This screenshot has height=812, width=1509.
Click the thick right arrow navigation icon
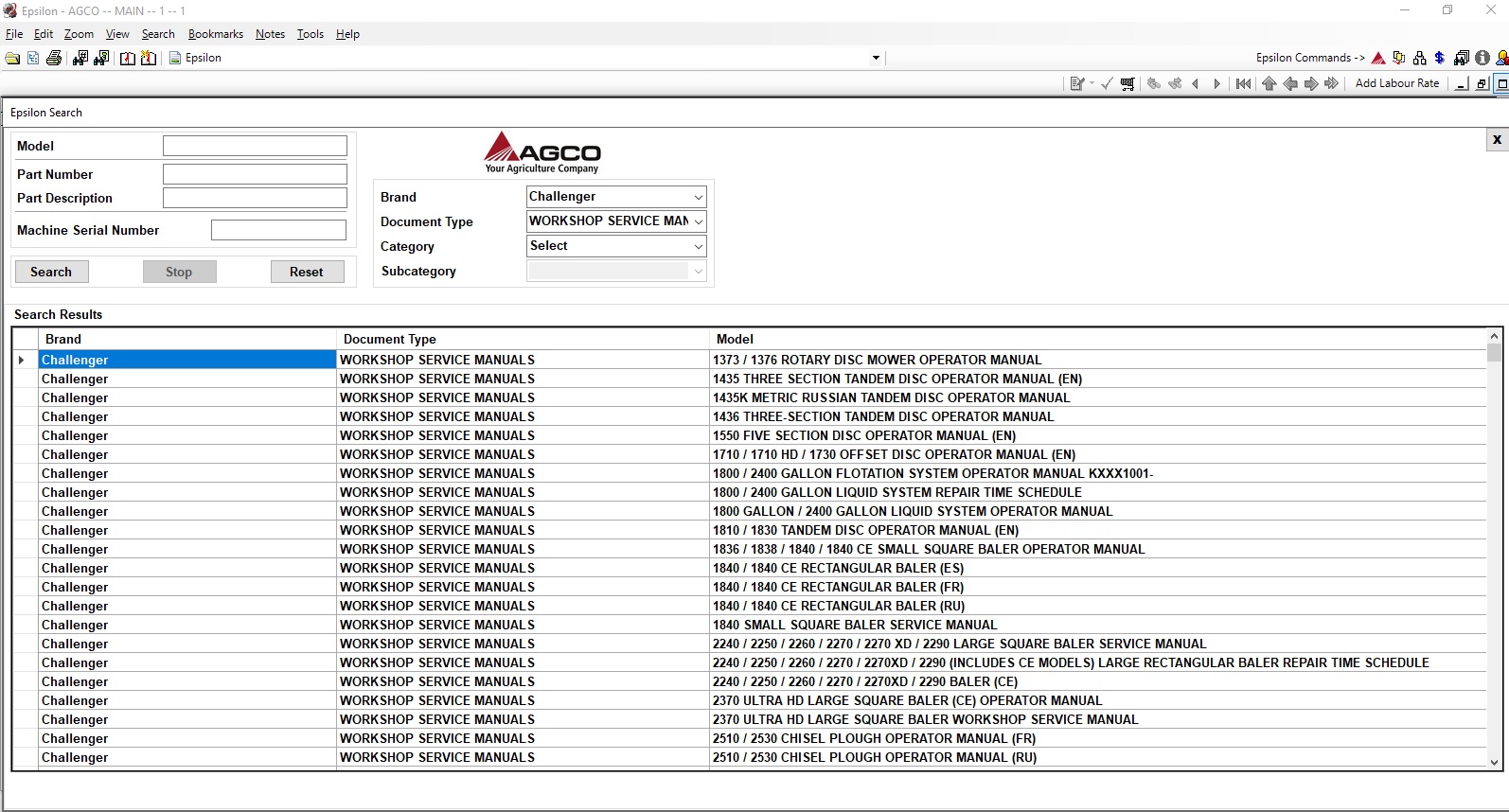click(1311, 83)
